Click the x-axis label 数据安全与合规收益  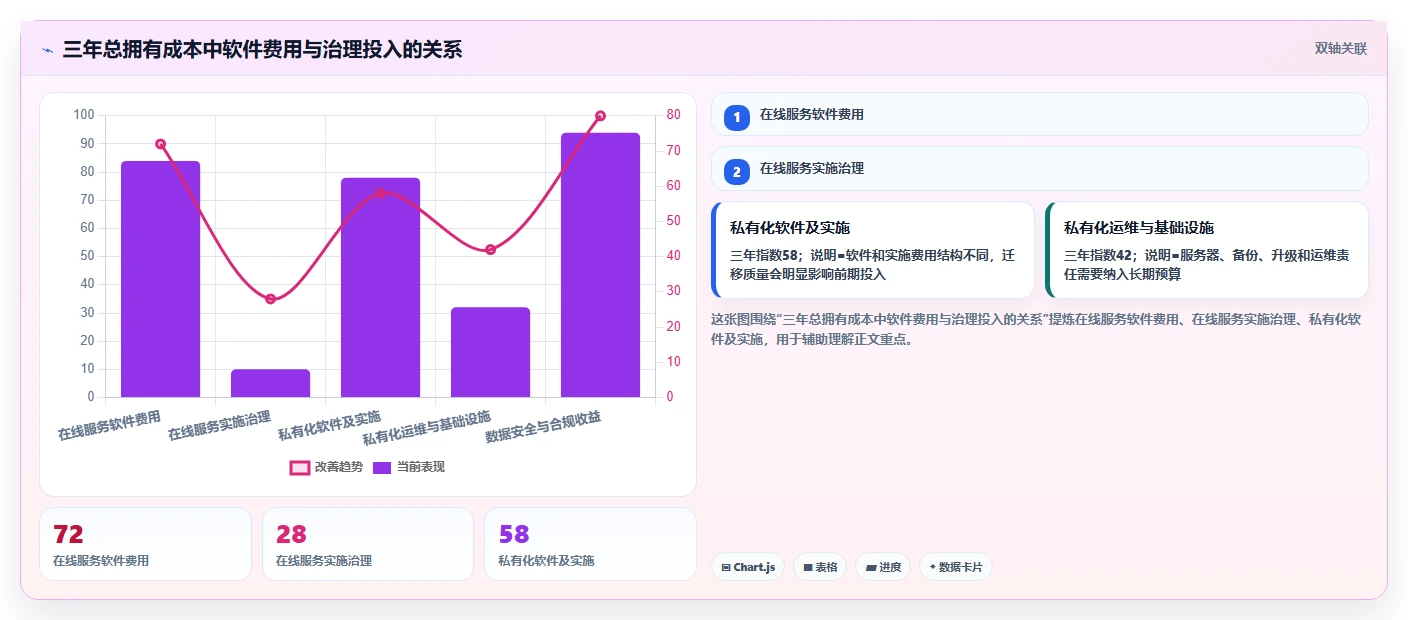point(543,427)
